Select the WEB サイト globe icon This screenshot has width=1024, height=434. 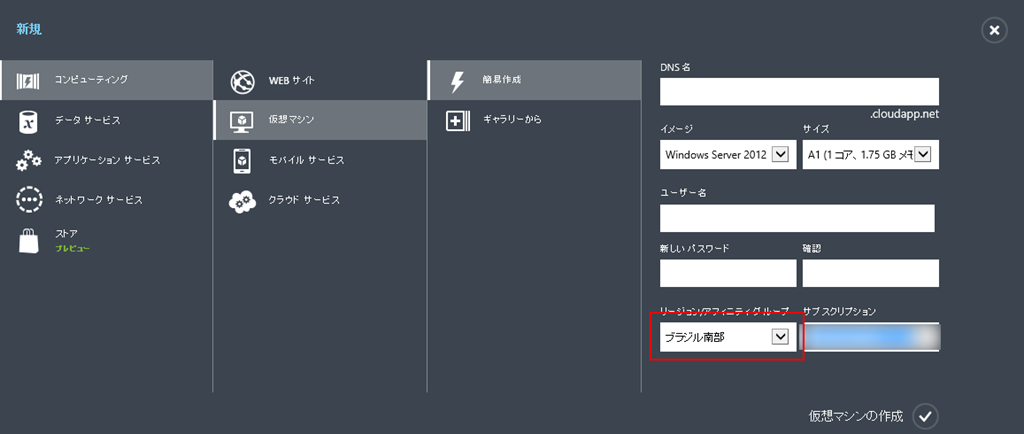[243, 80]
